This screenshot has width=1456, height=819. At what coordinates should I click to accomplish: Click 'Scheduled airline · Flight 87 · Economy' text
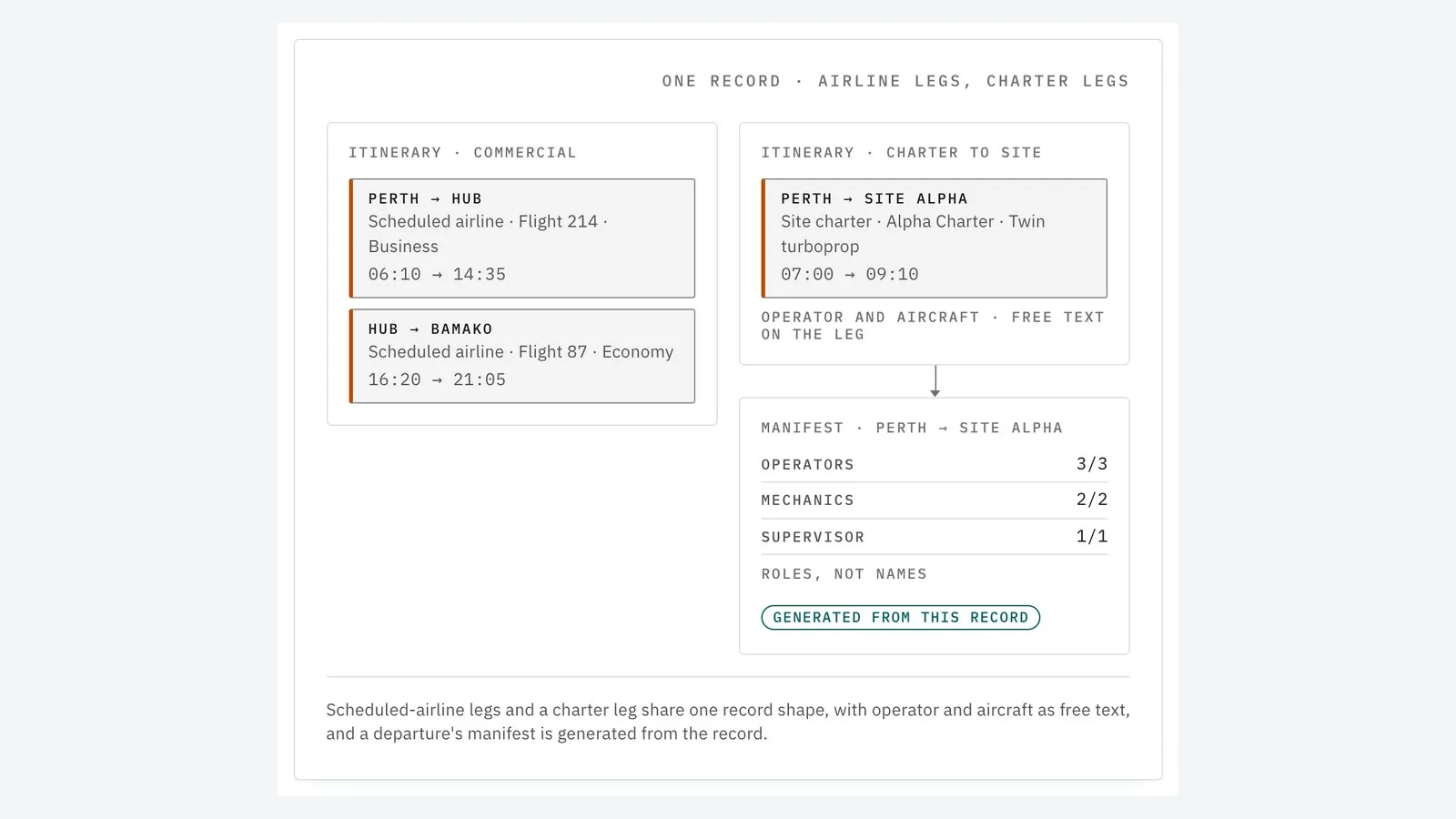(521, 351)
